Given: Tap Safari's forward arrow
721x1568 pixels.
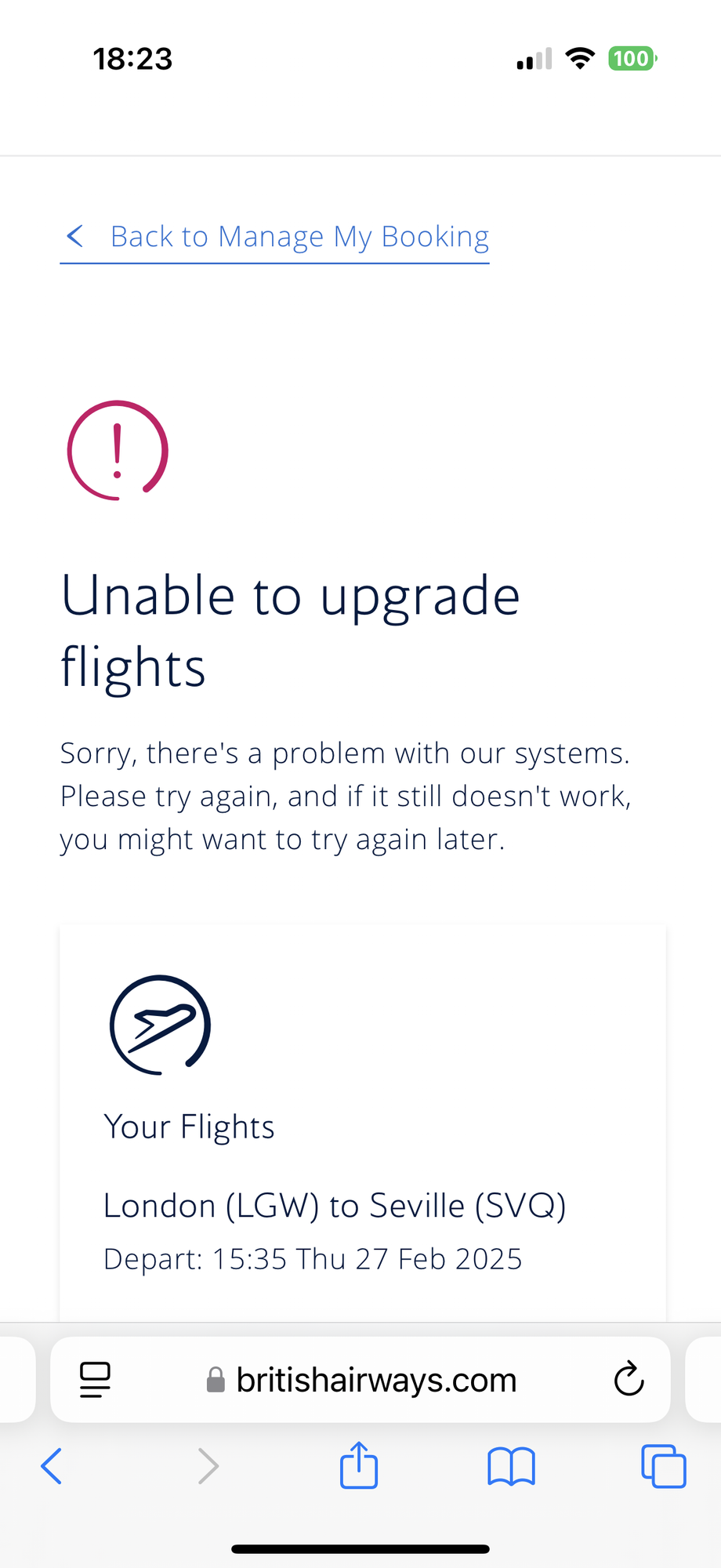Looking at the screenshot, I should point(208,1466).
